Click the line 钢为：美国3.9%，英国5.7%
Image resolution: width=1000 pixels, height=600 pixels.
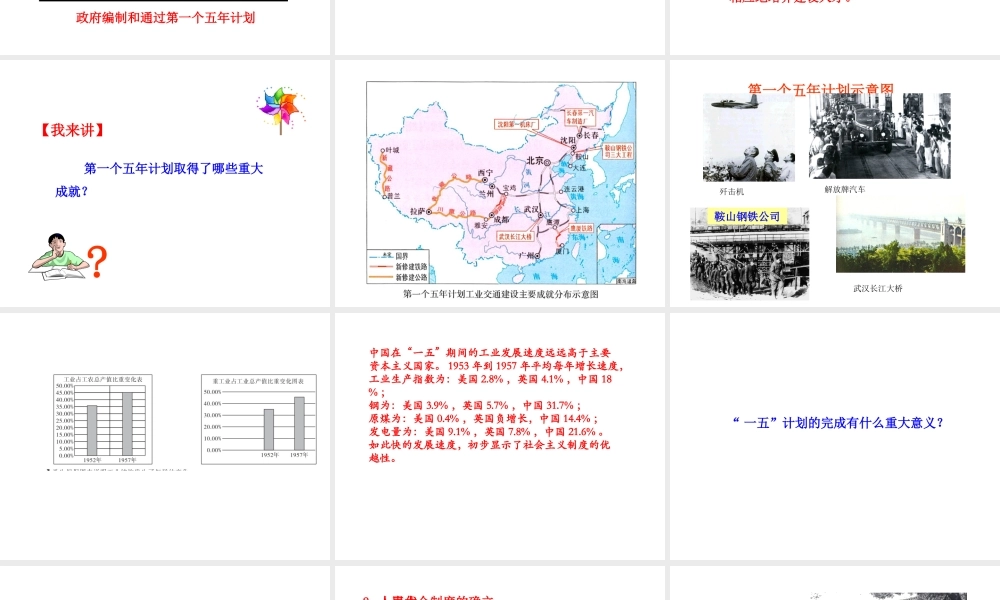coord(474,405)
